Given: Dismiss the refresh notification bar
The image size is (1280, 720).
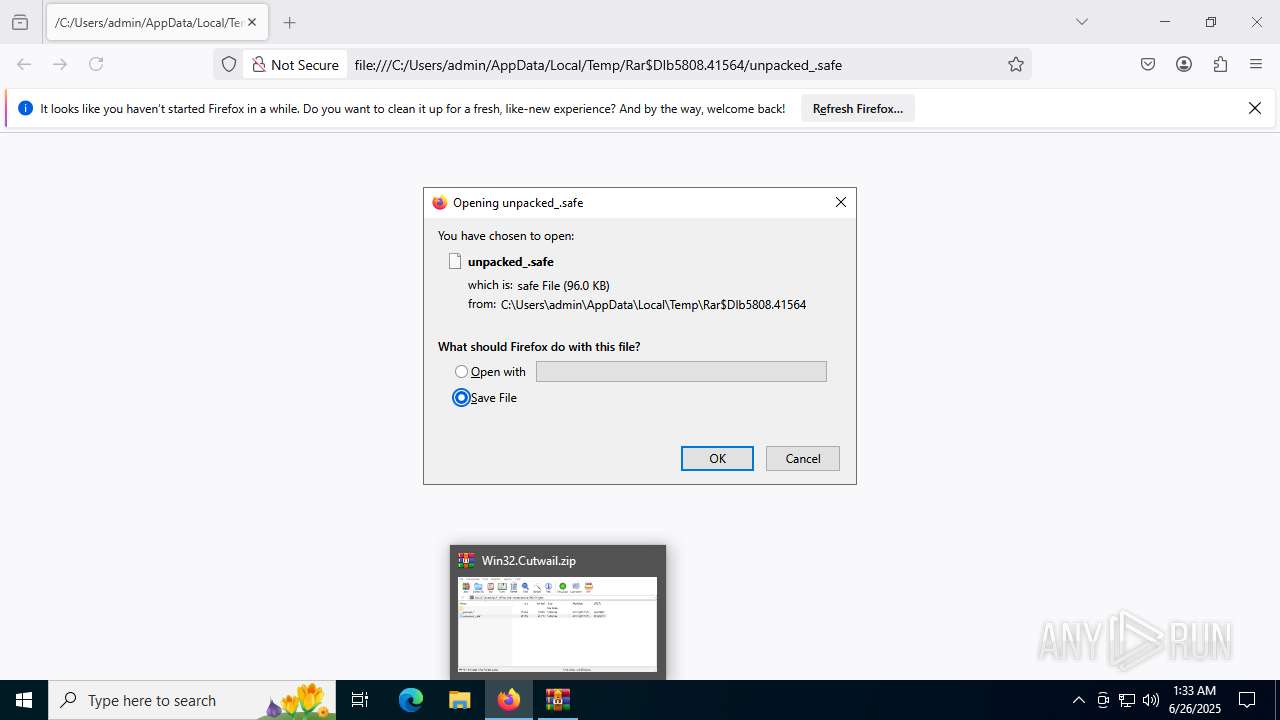Looking at the screenshot, I should 1255,108.
